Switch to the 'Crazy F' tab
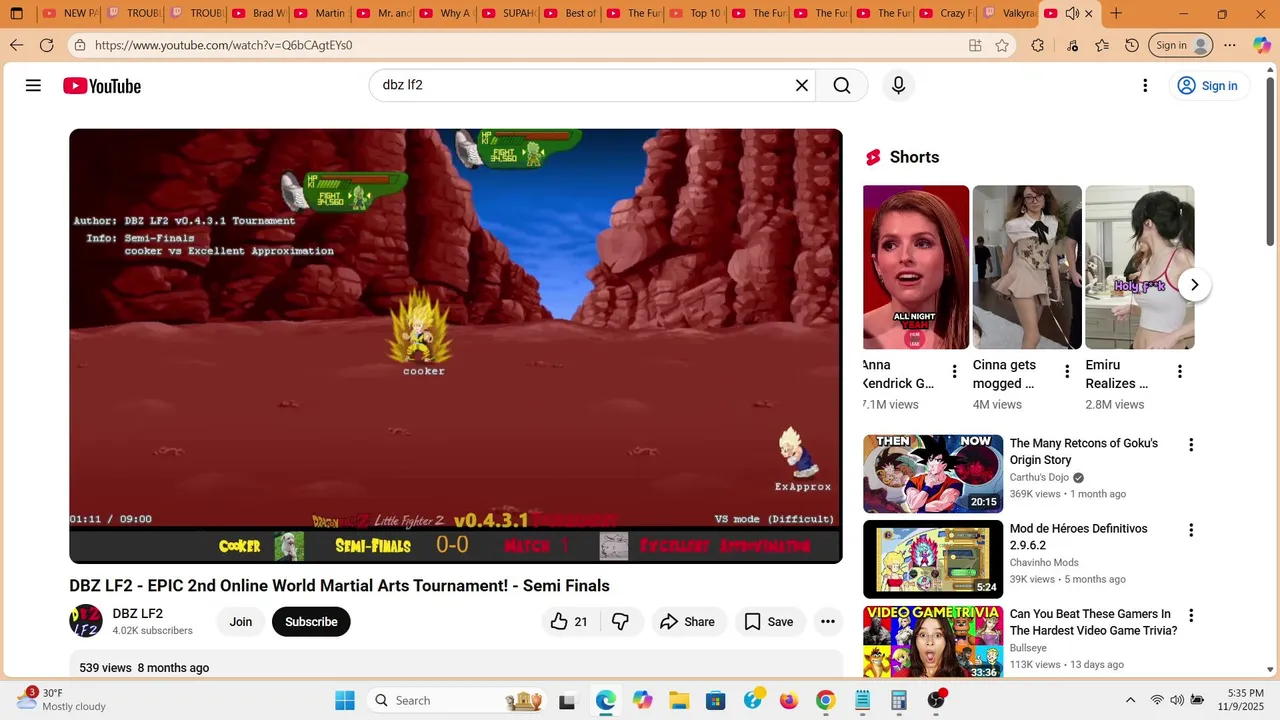This screenshot has width=1280, height=720. [945, 13]
